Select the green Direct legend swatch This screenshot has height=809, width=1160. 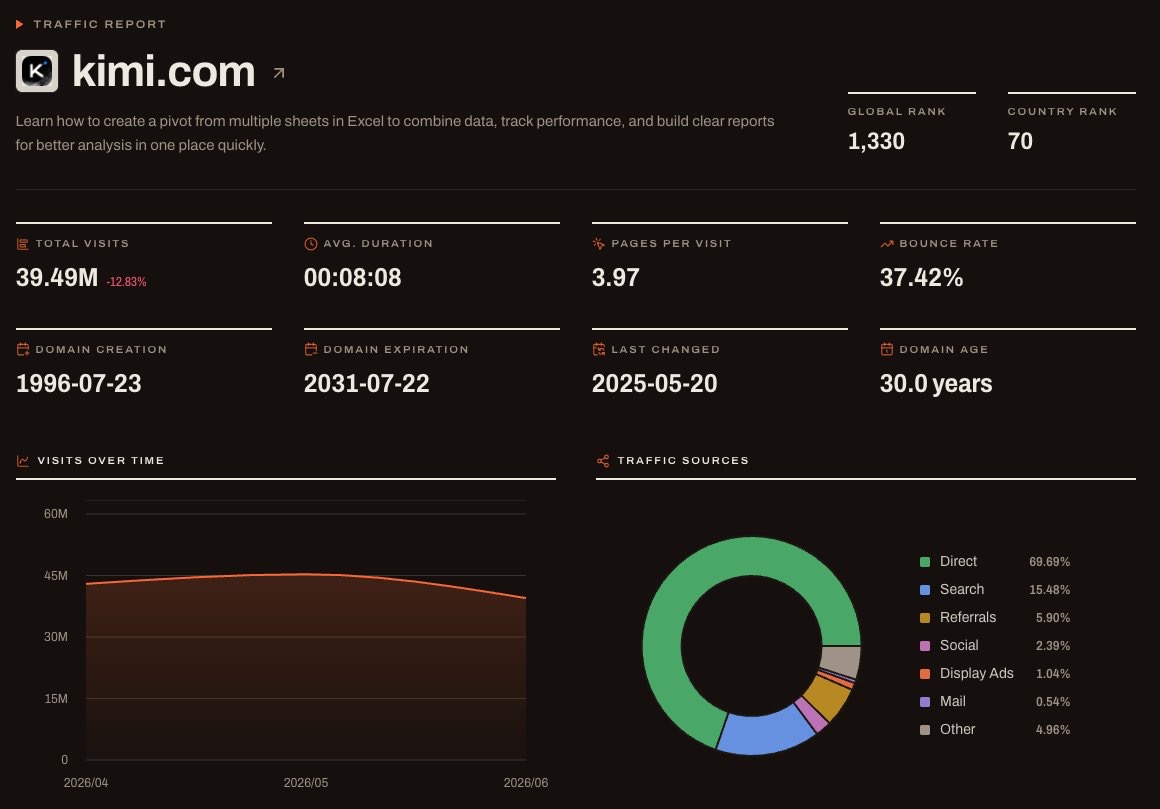click(925, 562)
